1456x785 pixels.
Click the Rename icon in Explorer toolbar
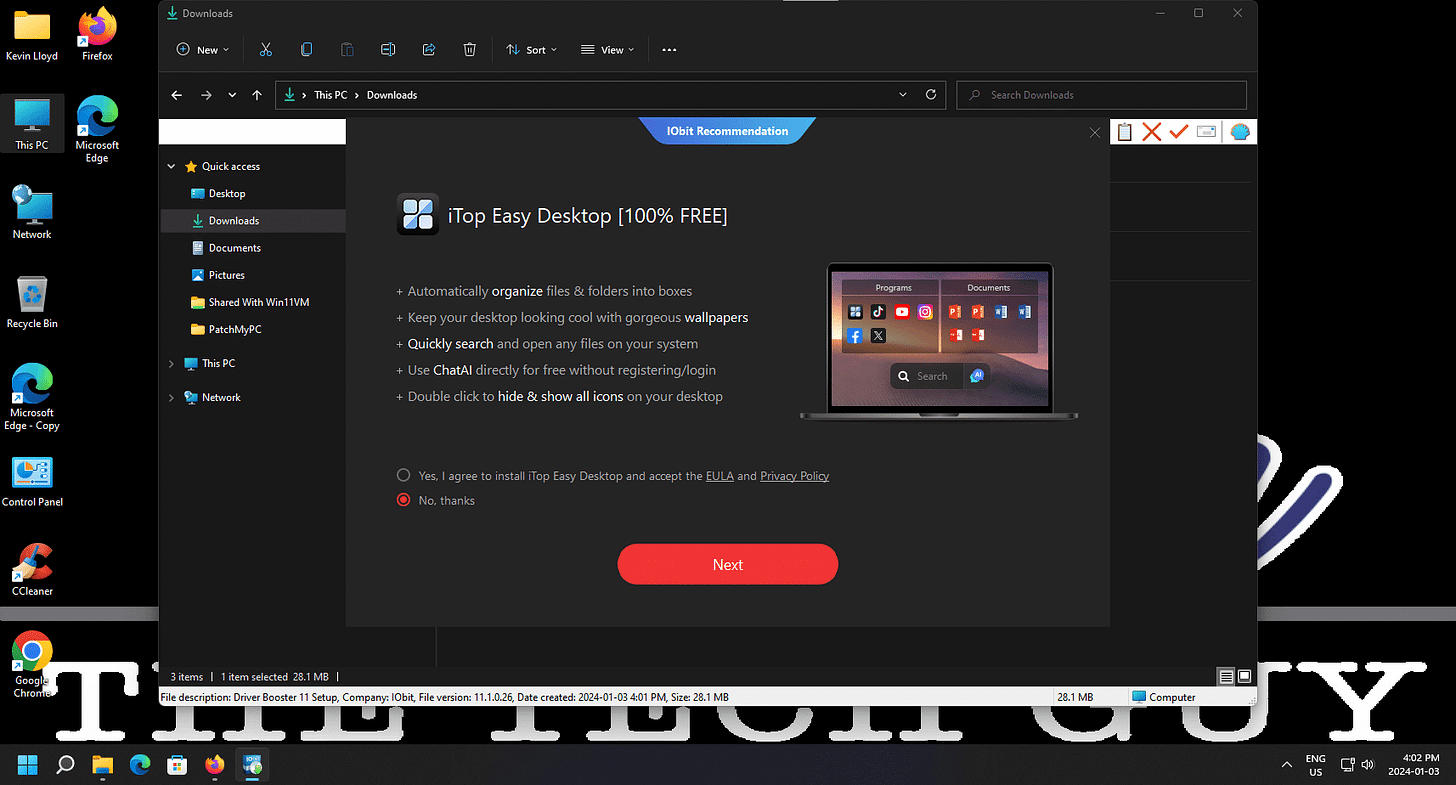click(388, 50)
